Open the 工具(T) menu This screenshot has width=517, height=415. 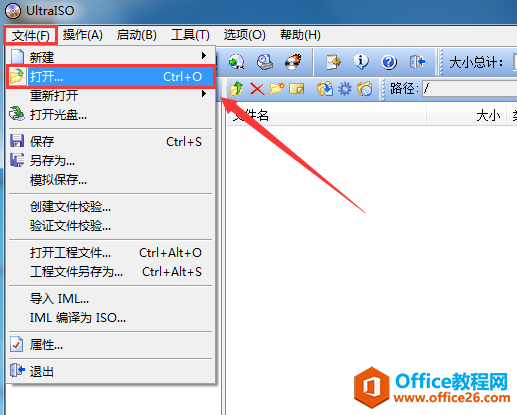pyautogui.click(x=190, y=35)
